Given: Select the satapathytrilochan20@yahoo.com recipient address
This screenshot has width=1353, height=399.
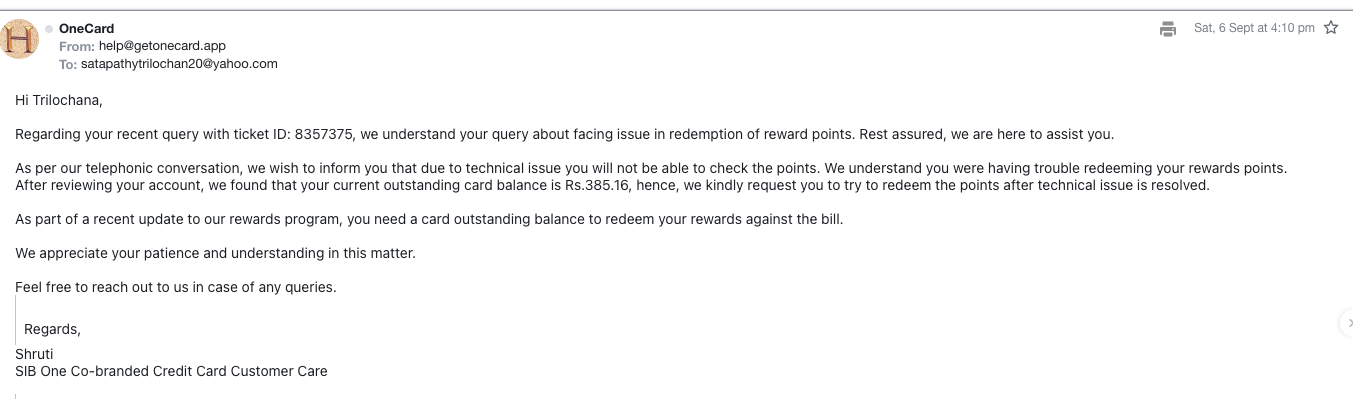Looking at the screenshot, I should click(179, 63).
